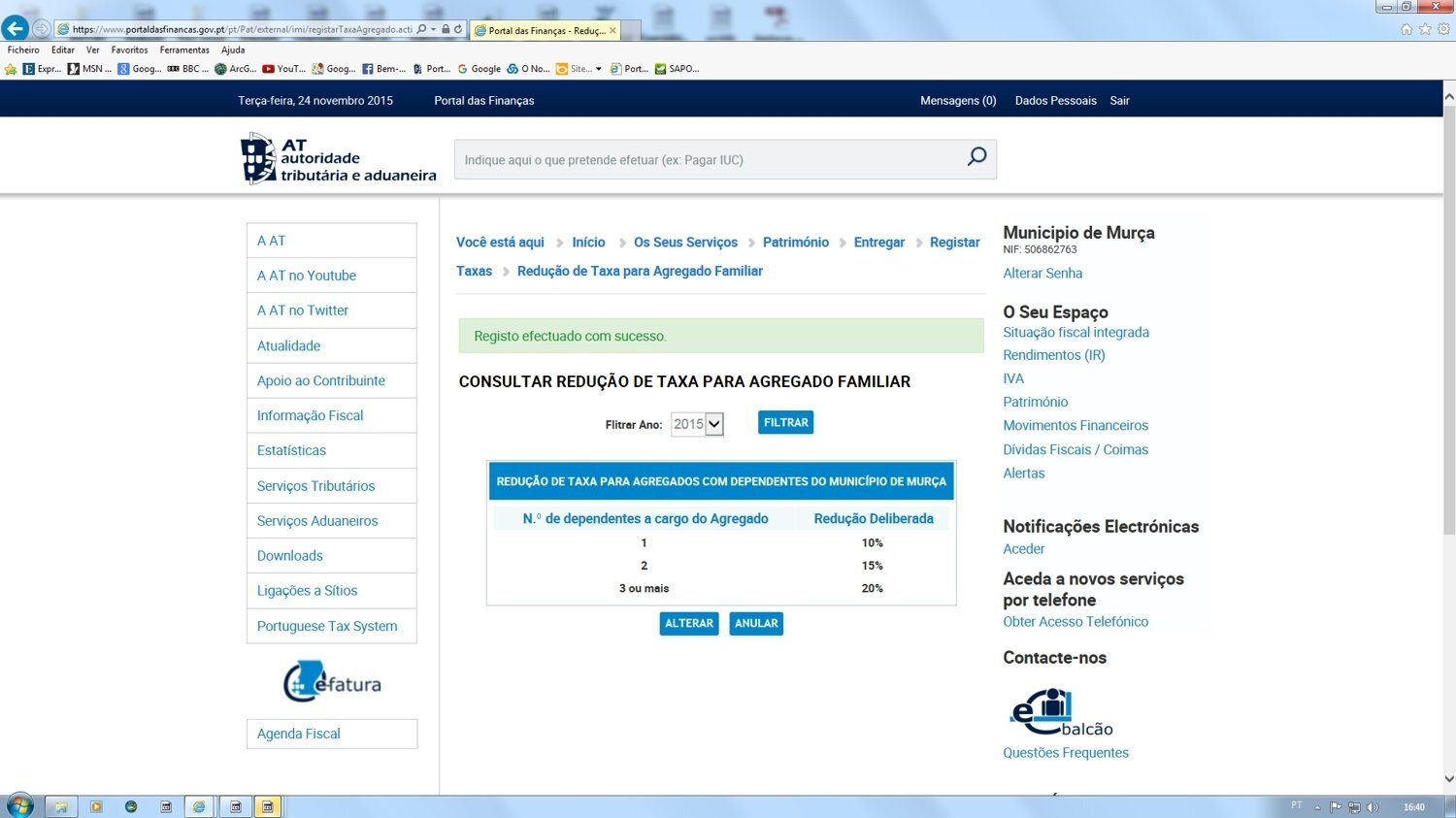This screenshot has width=1456, height=818.
Task: Open the e-balcão contact icon
Action: point(1060,713)
